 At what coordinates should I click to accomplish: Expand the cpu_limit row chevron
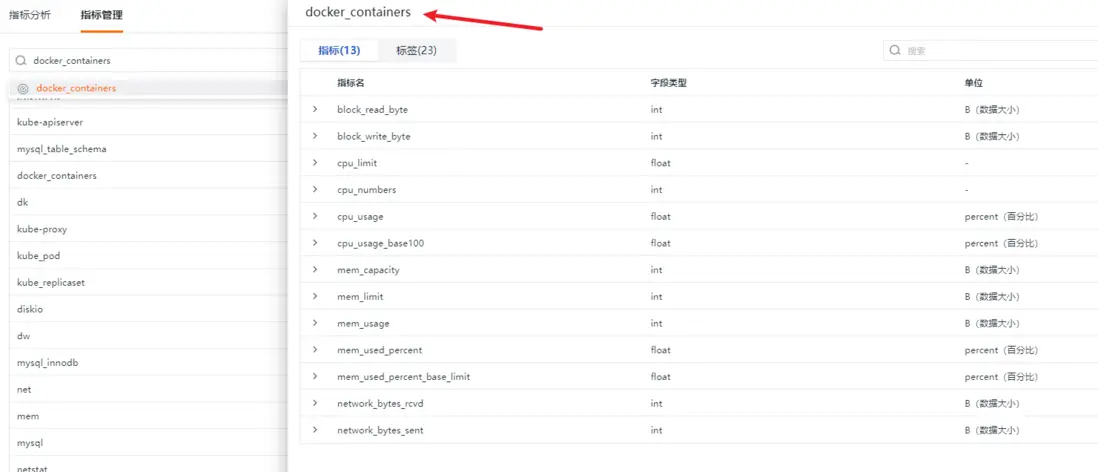point(315,162)
